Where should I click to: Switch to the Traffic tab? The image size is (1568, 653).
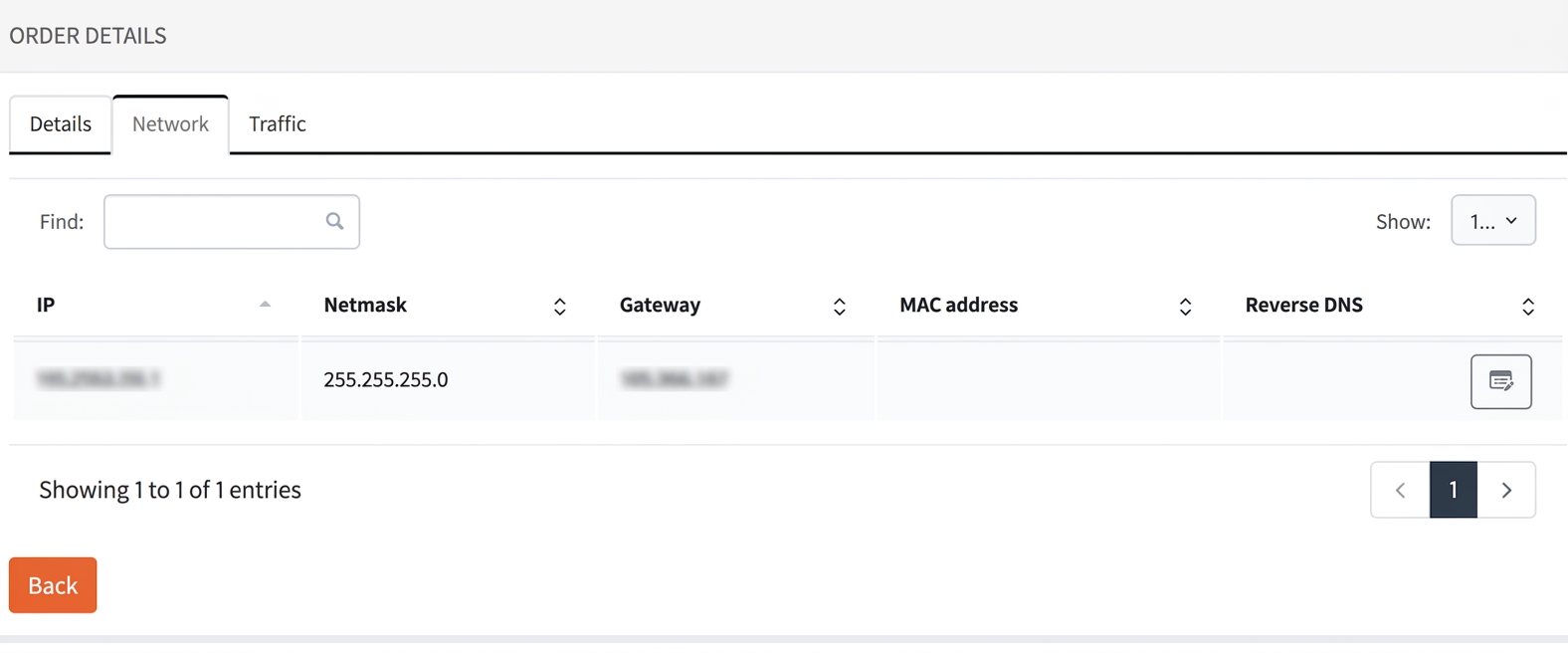[x=278, y=124]
